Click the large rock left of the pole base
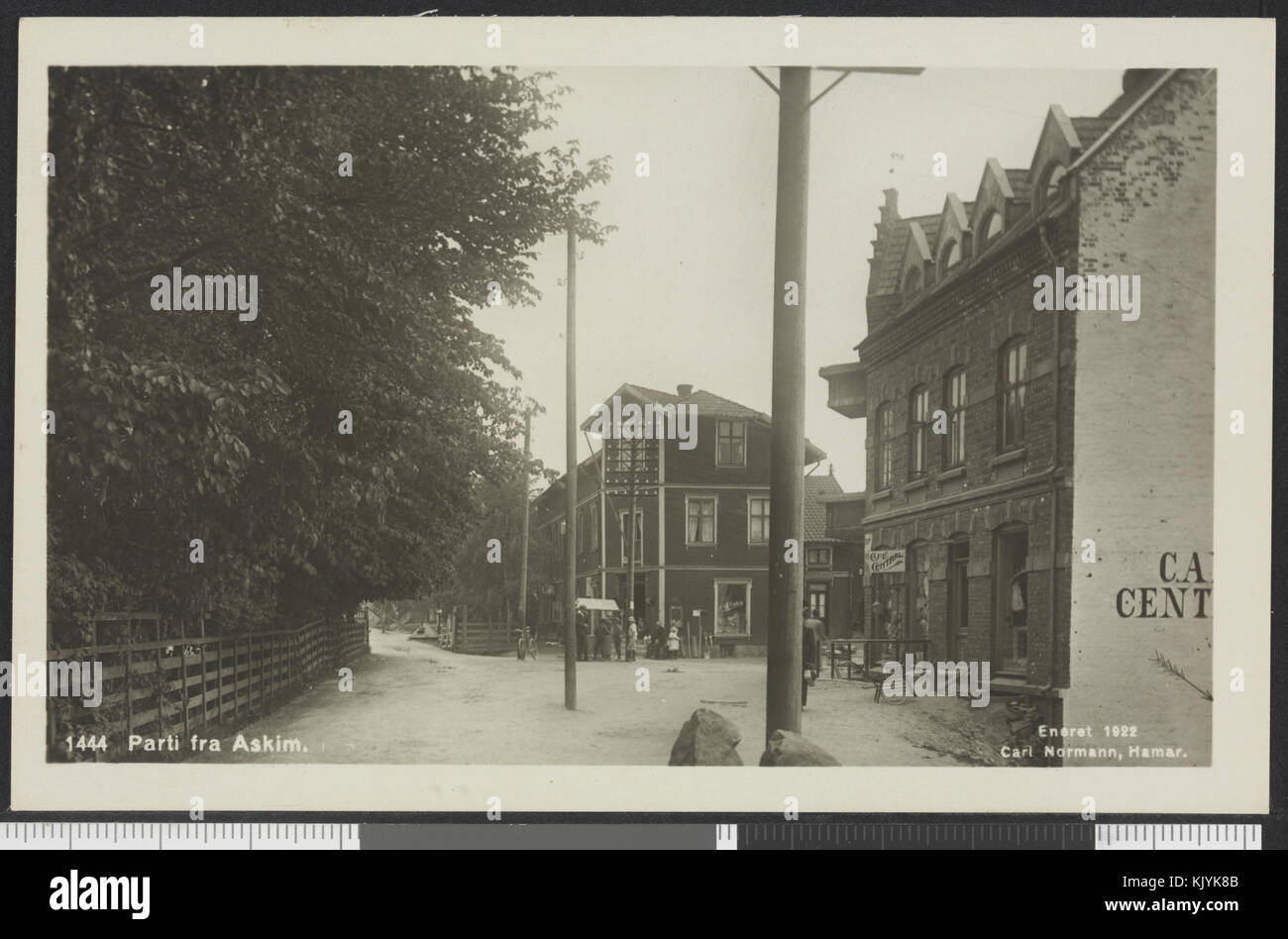1288x939 pixels. [704, 738]
